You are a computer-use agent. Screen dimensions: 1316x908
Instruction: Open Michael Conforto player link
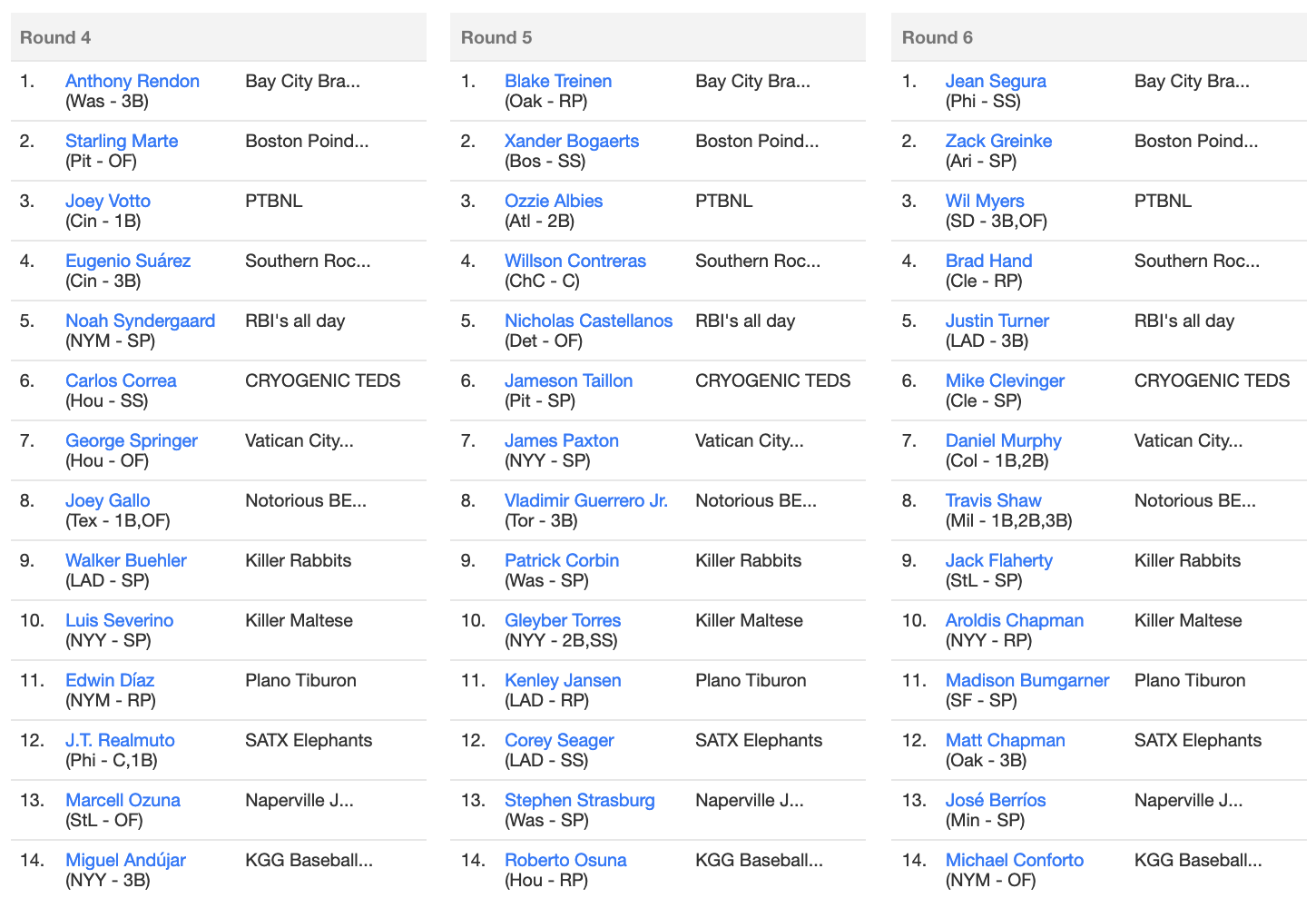tap(1015, 860)
